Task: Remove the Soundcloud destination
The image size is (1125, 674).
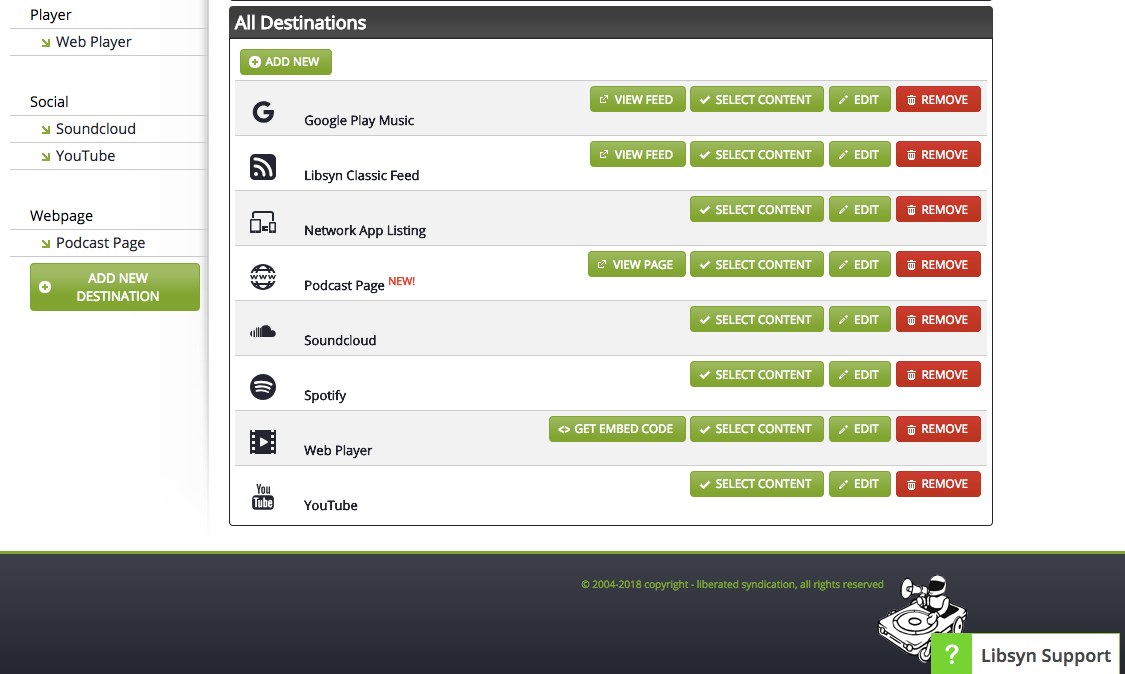Action: tap(938, 319)
